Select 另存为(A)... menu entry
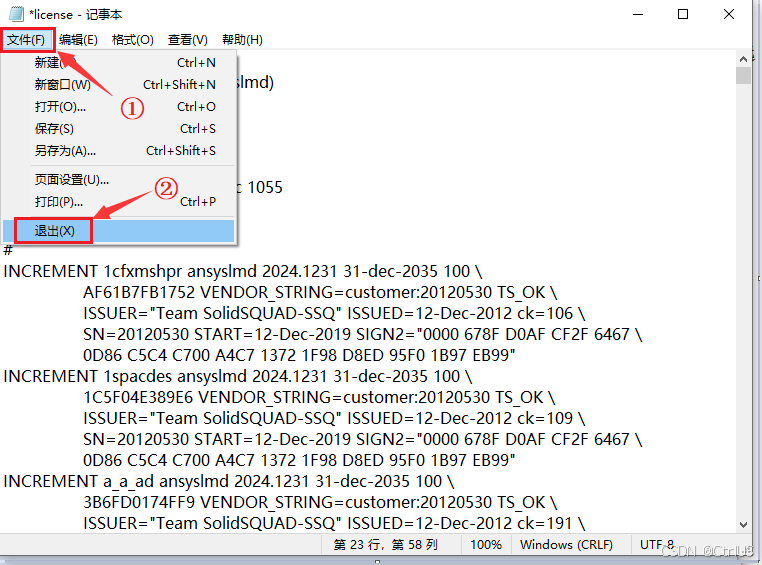 click(x=119, y=151)
